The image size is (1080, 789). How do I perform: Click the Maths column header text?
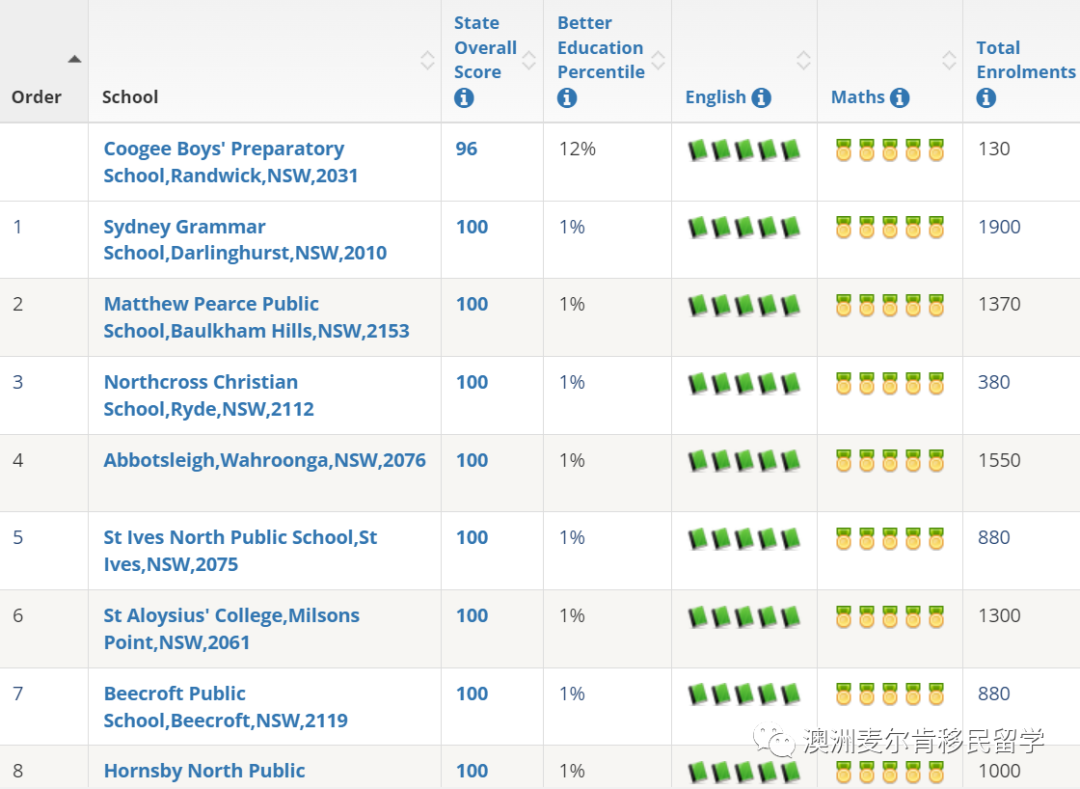pyautogui.click(x=858, y=97)
